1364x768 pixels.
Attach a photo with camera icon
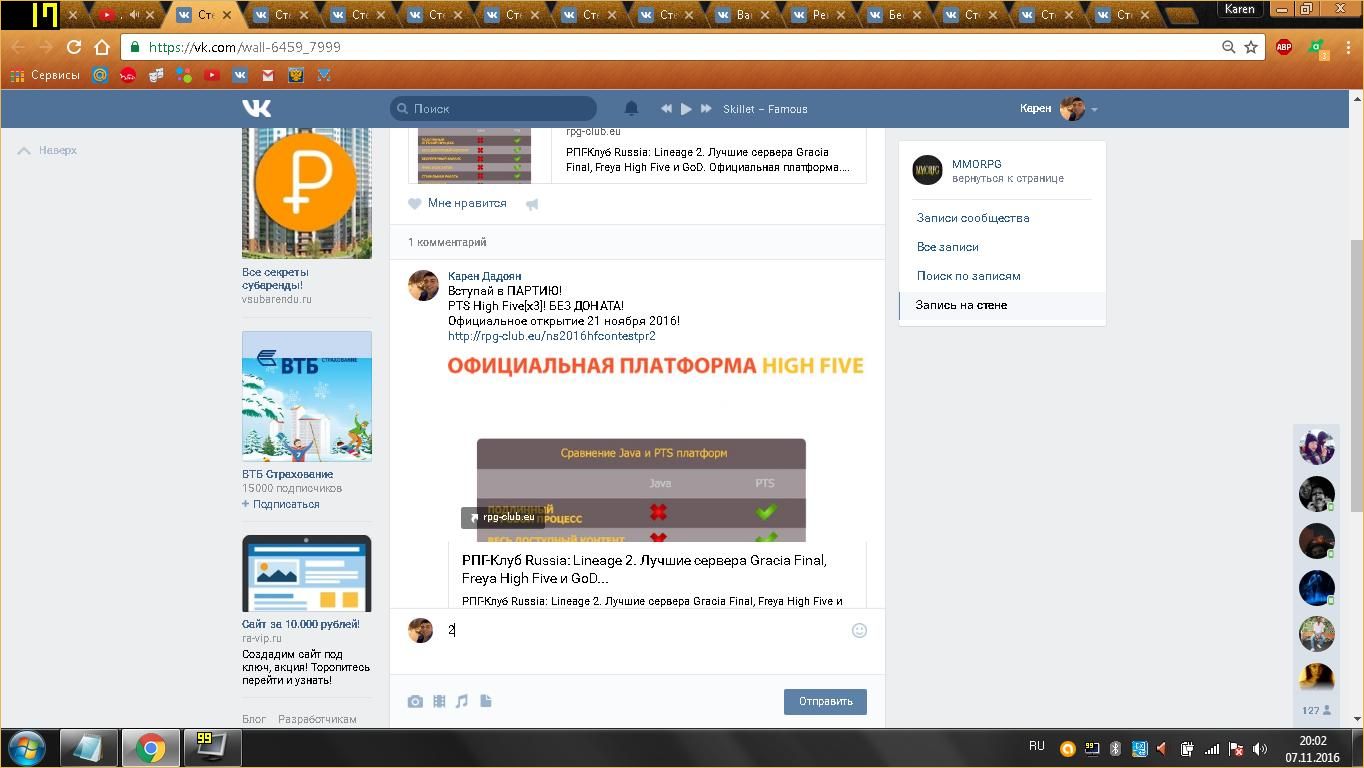[x=415, y=702]
